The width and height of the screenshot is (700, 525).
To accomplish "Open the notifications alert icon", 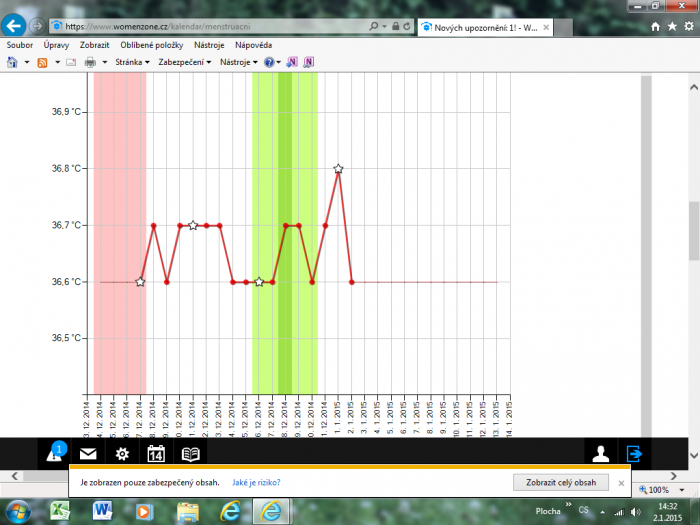I will point(54,454).
